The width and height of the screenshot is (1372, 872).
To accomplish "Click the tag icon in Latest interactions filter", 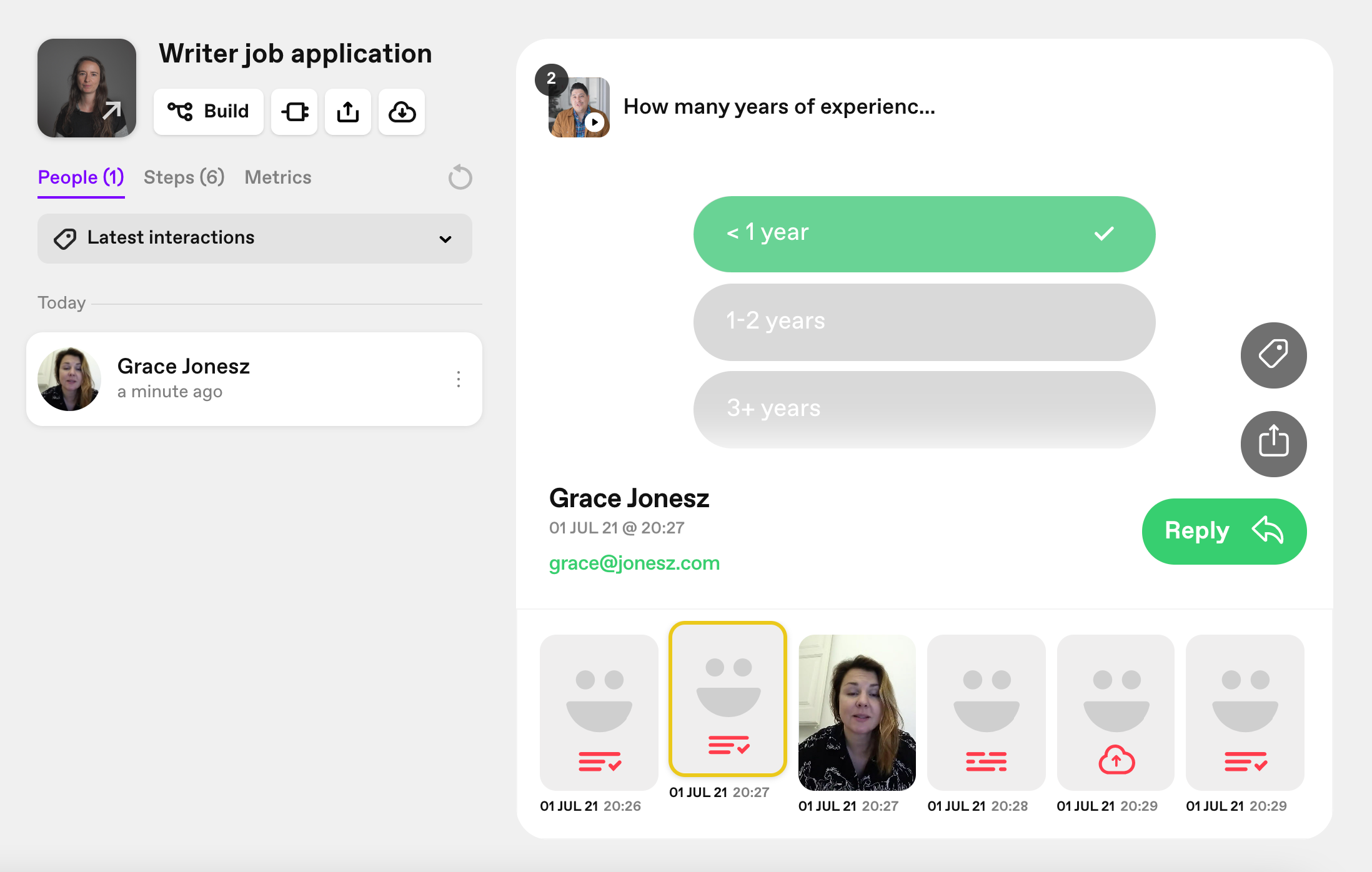I will click(65, 239).
